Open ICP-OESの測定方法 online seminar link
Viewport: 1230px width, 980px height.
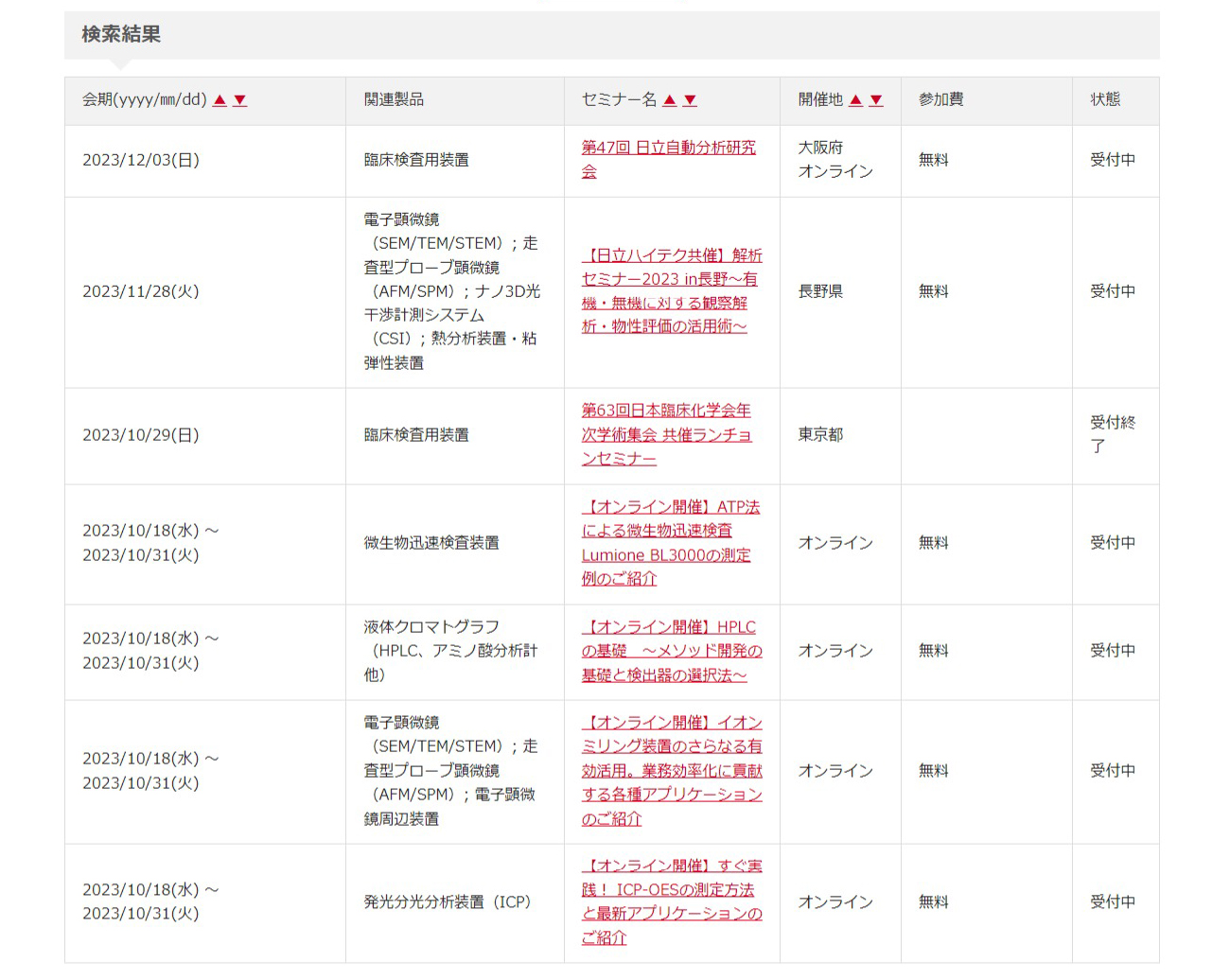point(672,902)
